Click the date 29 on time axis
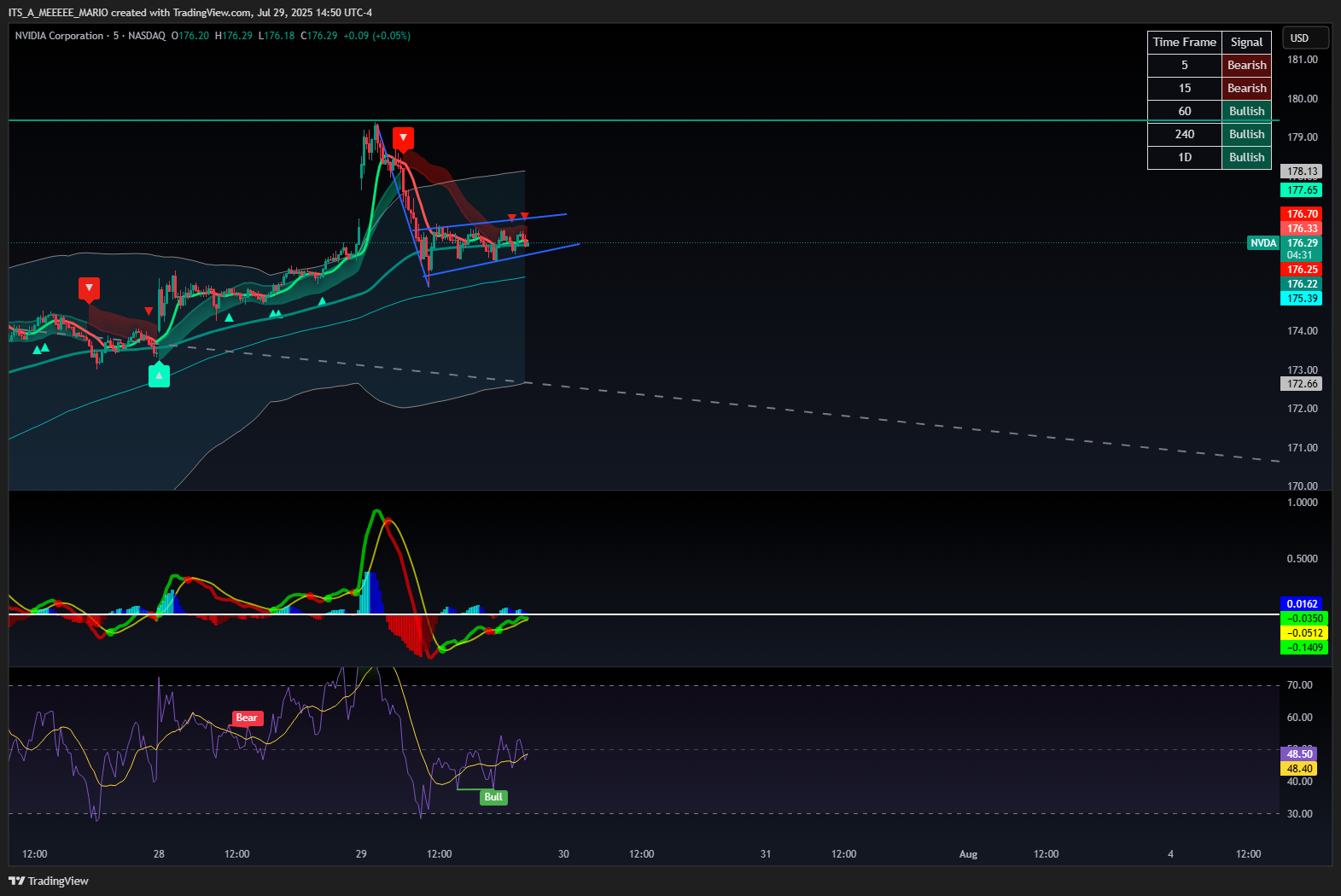This screenshot has height=896, width=1341. coord(361,854)
